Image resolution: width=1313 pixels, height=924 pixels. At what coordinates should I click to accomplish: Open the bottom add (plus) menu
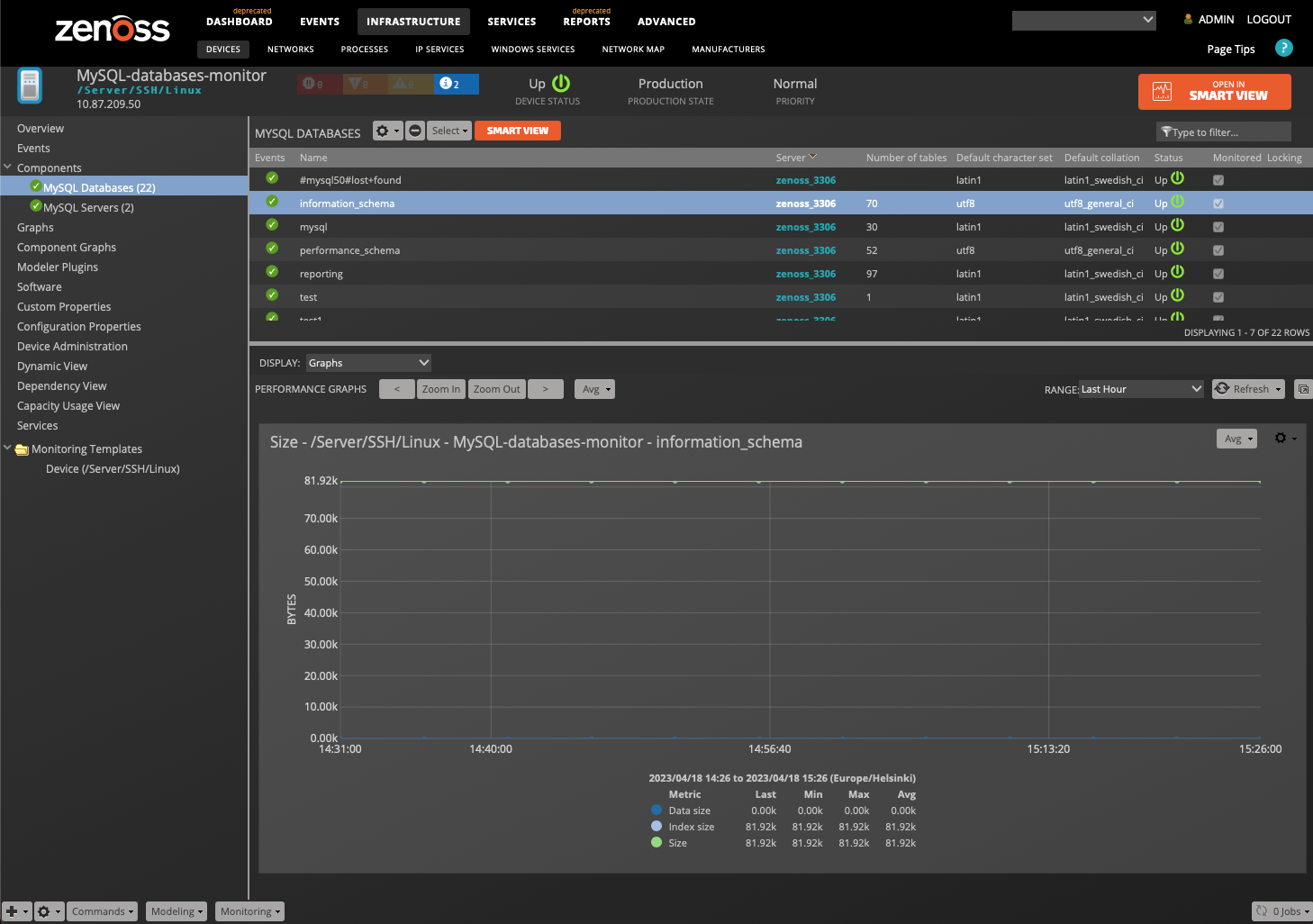pos(16,911)
